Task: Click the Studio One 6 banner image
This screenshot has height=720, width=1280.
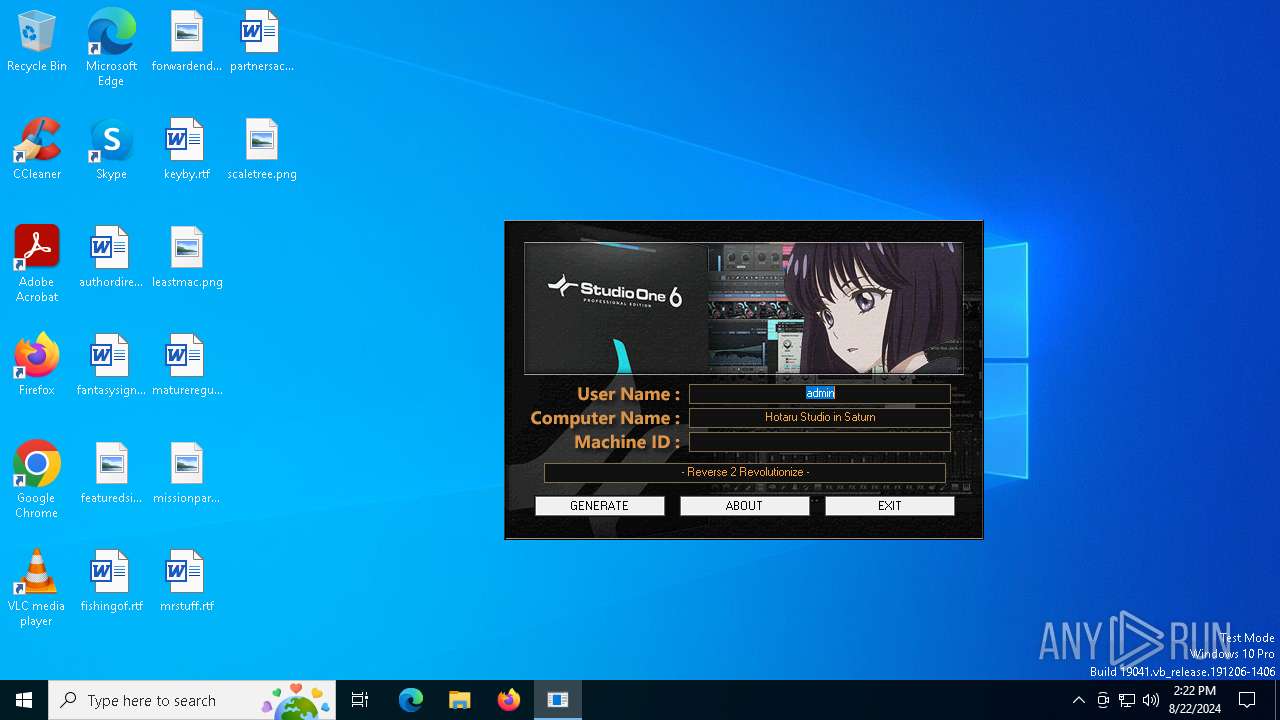Action: pyautogui.click(x=743, y=308)
